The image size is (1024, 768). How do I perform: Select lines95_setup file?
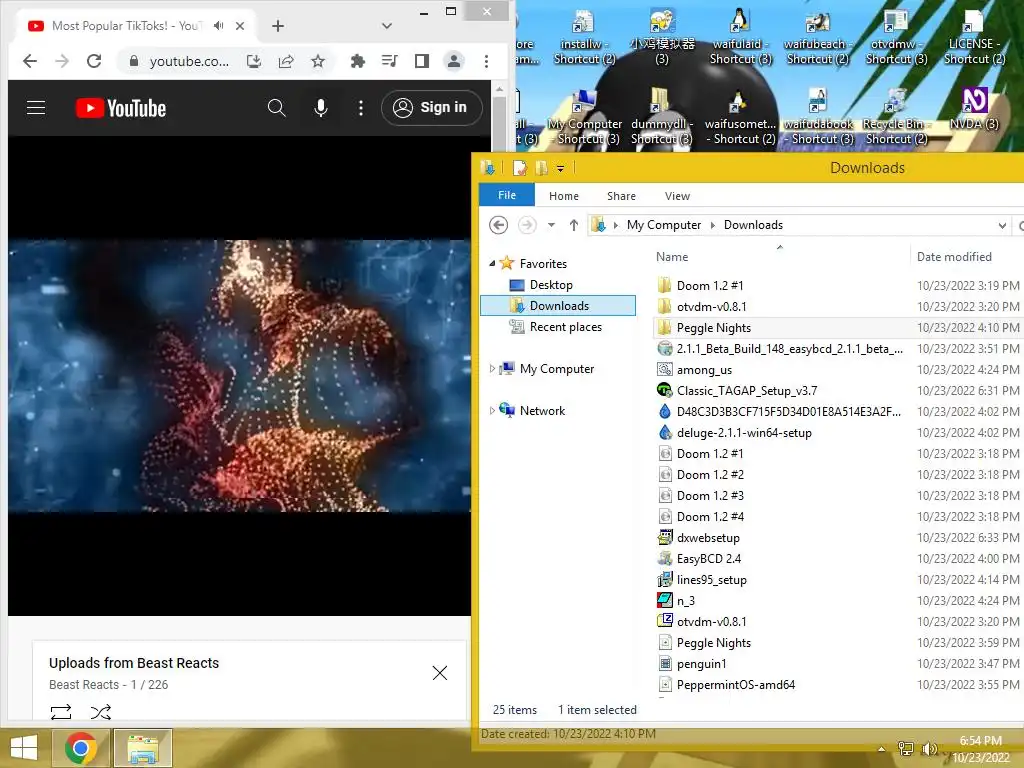tap(711, 579)
